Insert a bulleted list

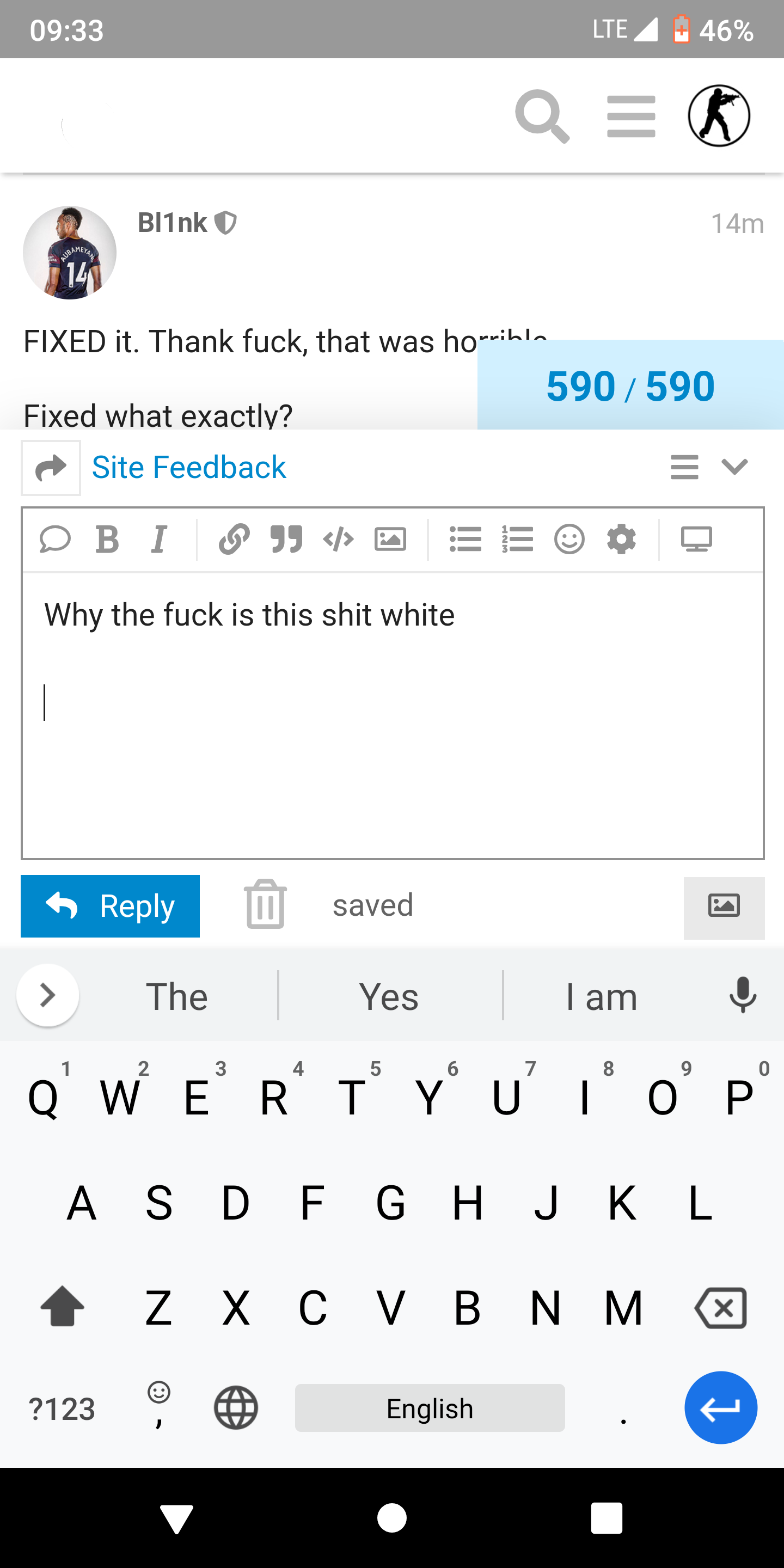[x=465, y=540]
